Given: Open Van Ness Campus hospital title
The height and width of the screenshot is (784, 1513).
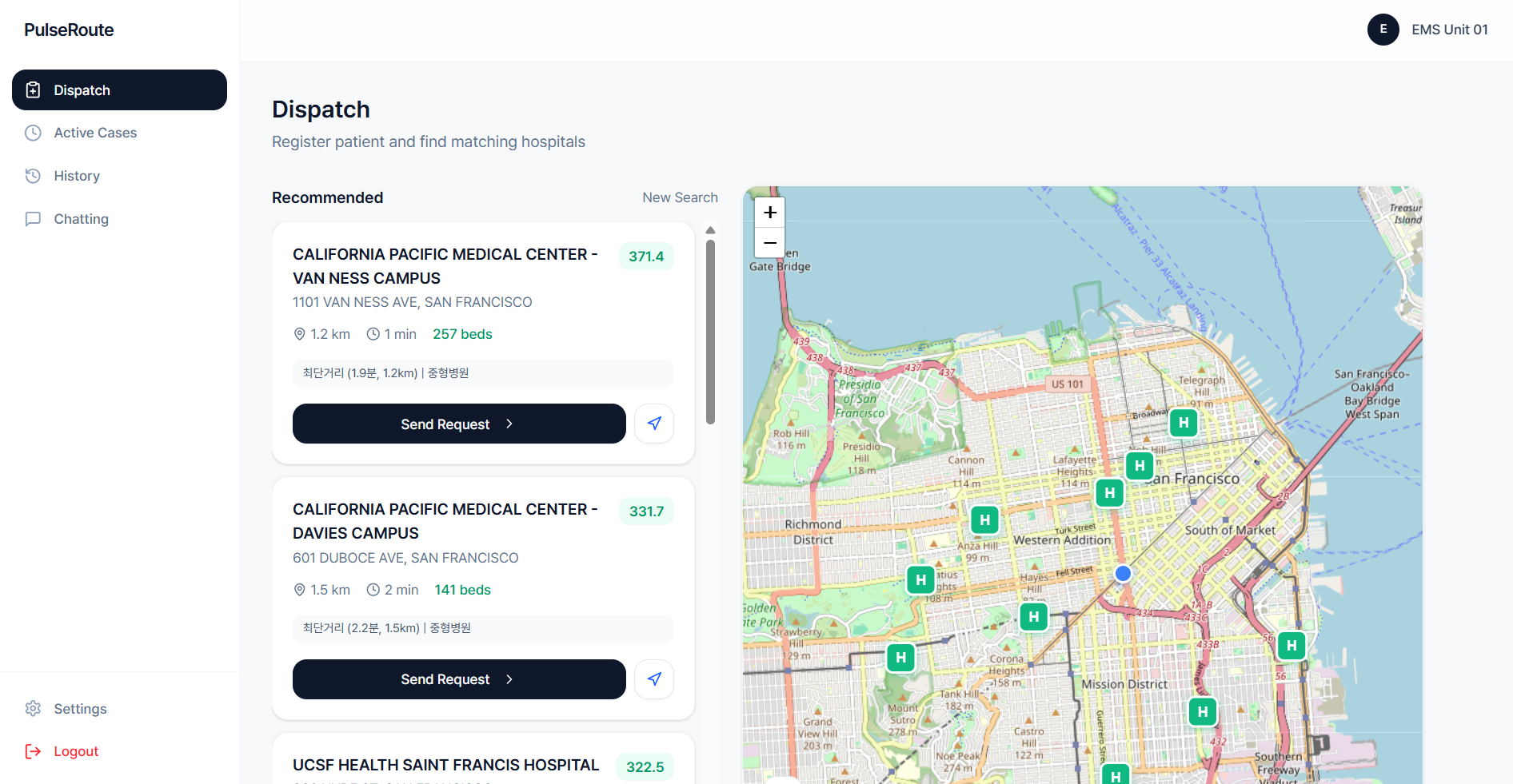Looking at the screenshot, I should tap(445, 266).
